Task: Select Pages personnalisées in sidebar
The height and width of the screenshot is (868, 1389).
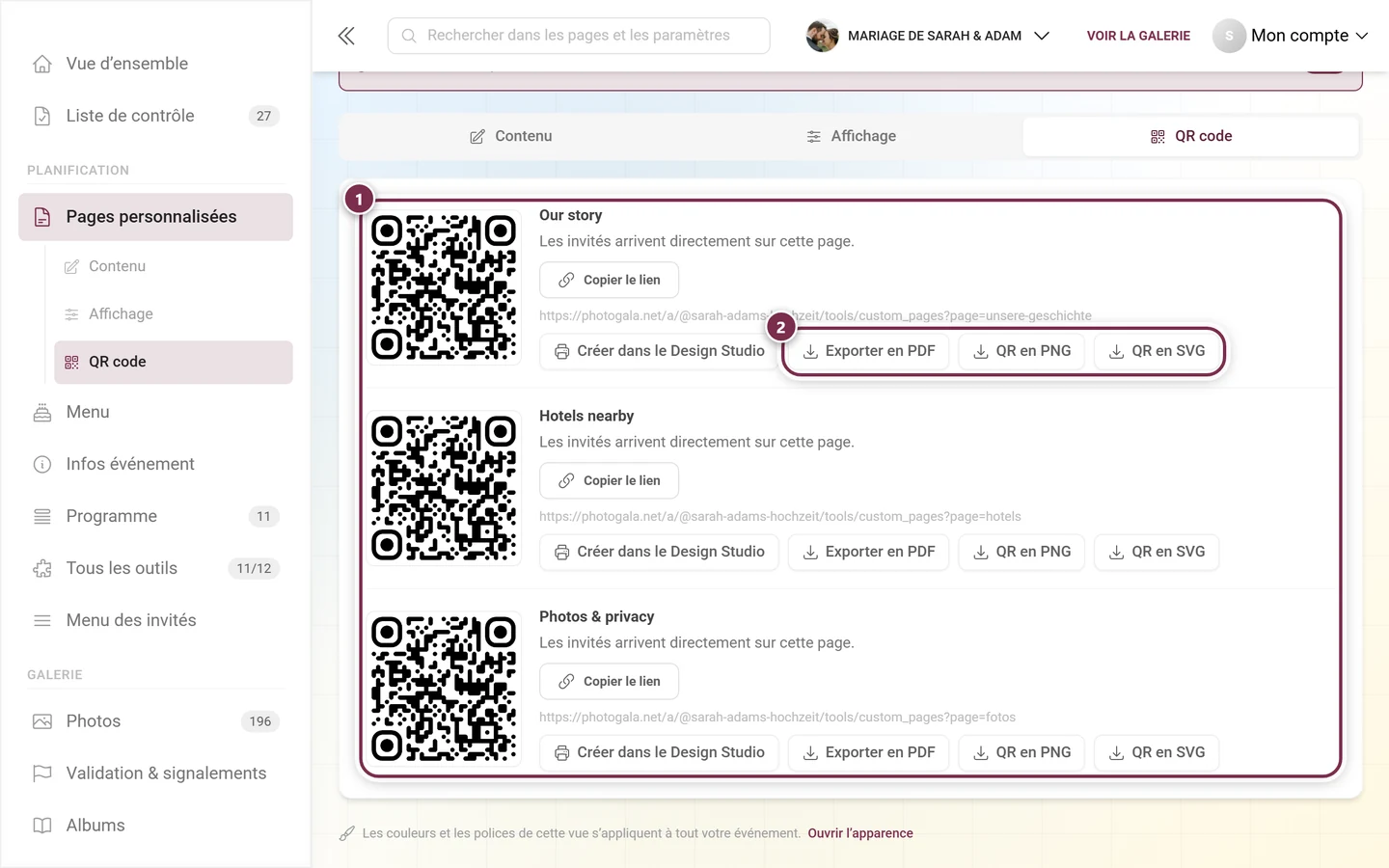Action: 155,217
